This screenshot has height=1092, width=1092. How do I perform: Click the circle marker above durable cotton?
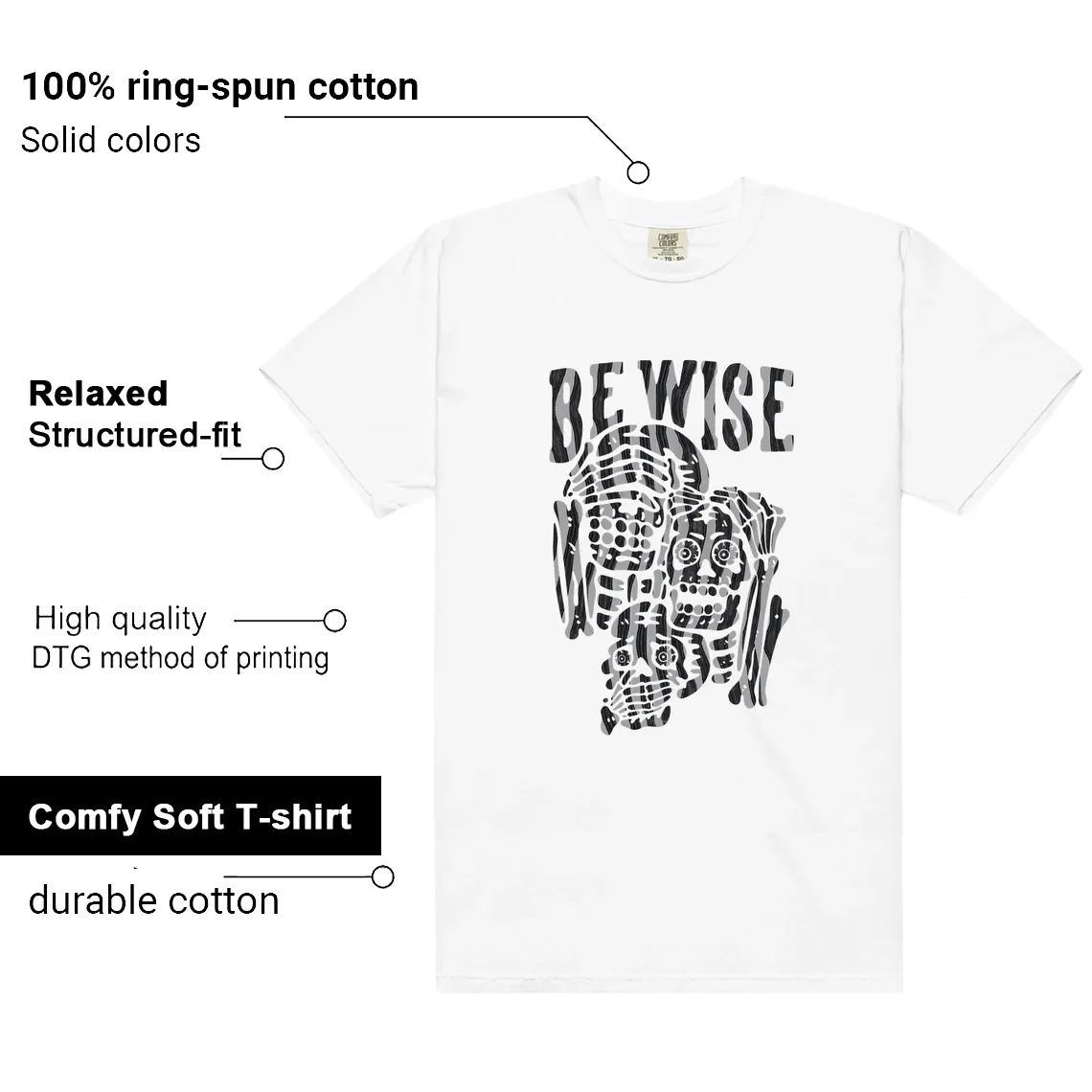click(382, 876)
